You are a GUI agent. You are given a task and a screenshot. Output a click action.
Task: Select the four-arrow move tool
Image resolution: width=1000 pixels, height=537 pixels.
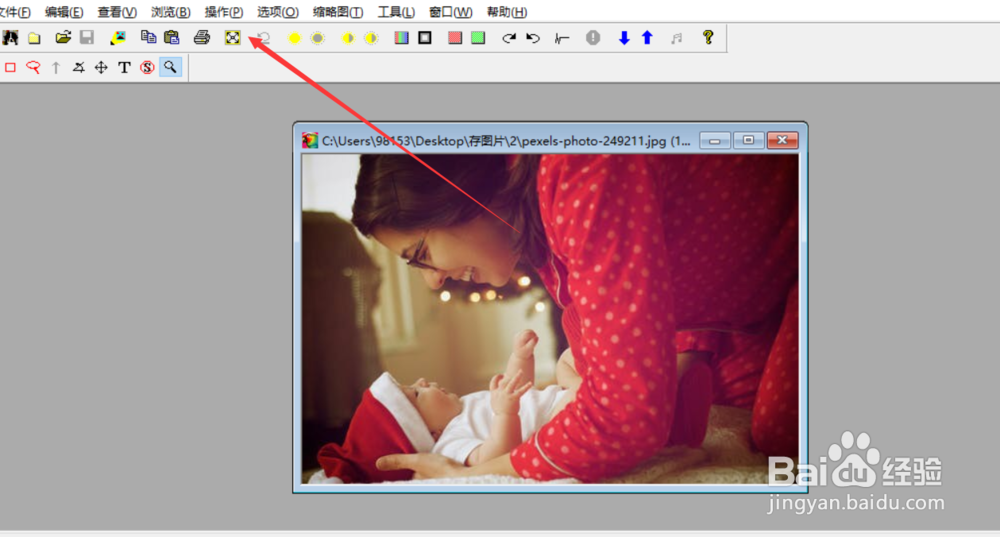point(101,67)
